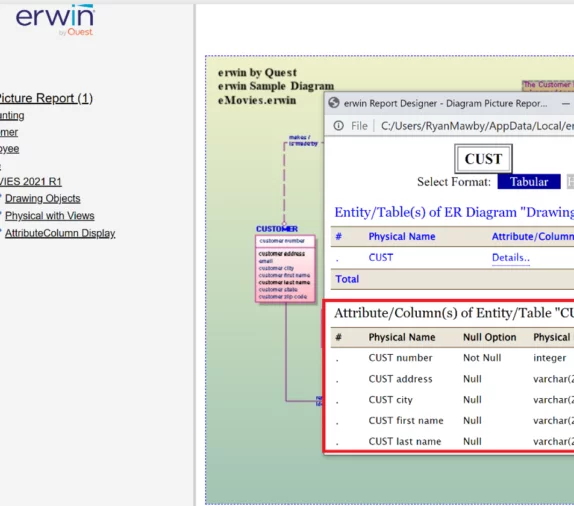The width and height of the screenshot is (574, 506).
Task: Open the MOVIES 2021 R1 link
Action: click(30, 182)
